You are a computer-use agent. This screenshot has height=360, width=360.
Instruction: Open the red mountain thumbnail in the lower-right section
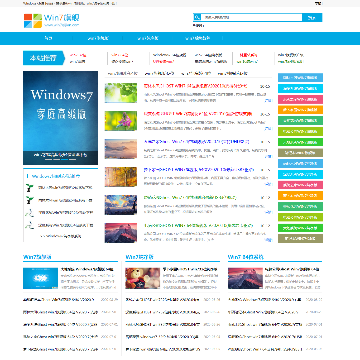pos(245,278)
